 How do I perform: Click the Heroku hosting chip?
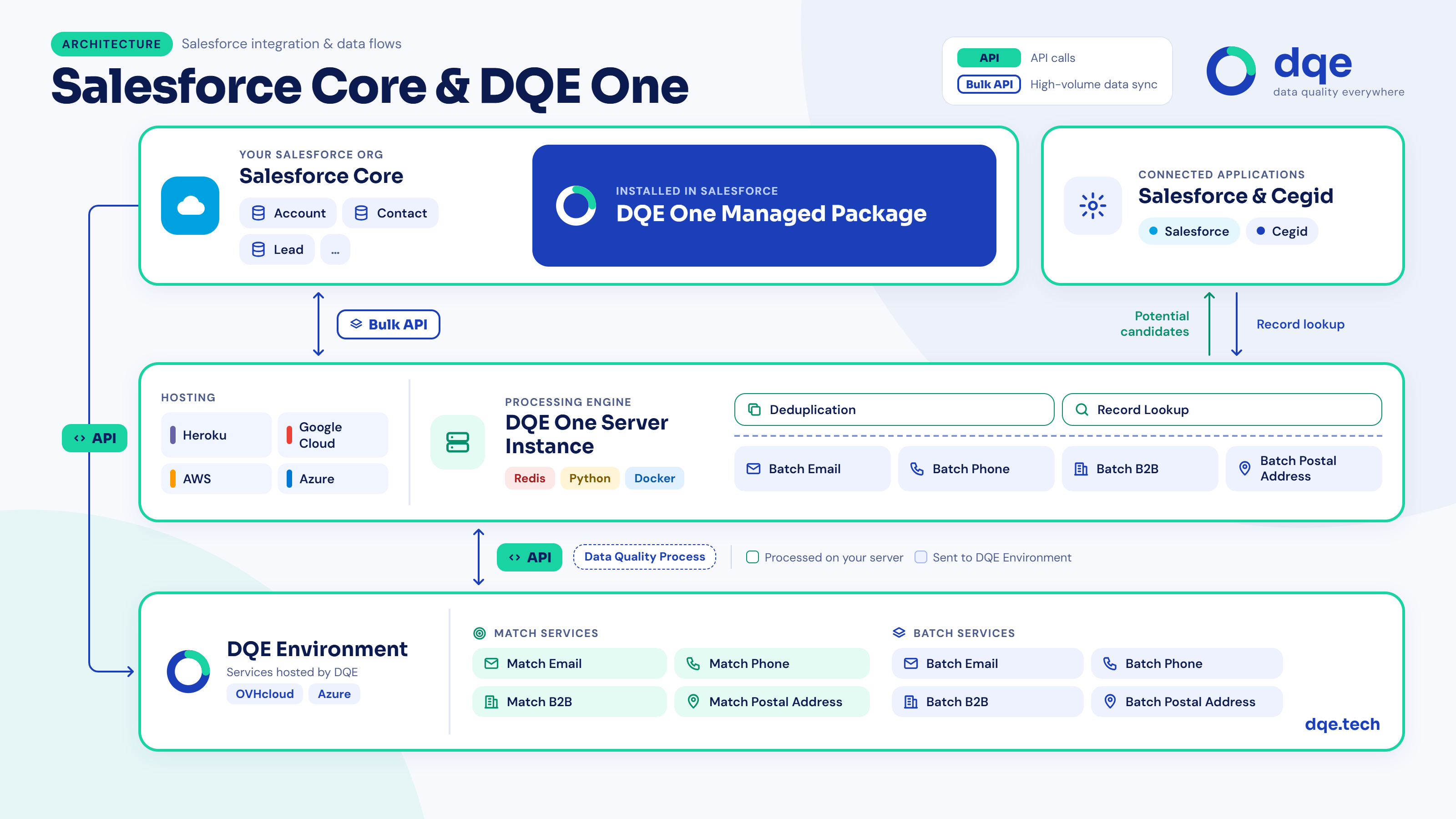(x=217, y=435)
